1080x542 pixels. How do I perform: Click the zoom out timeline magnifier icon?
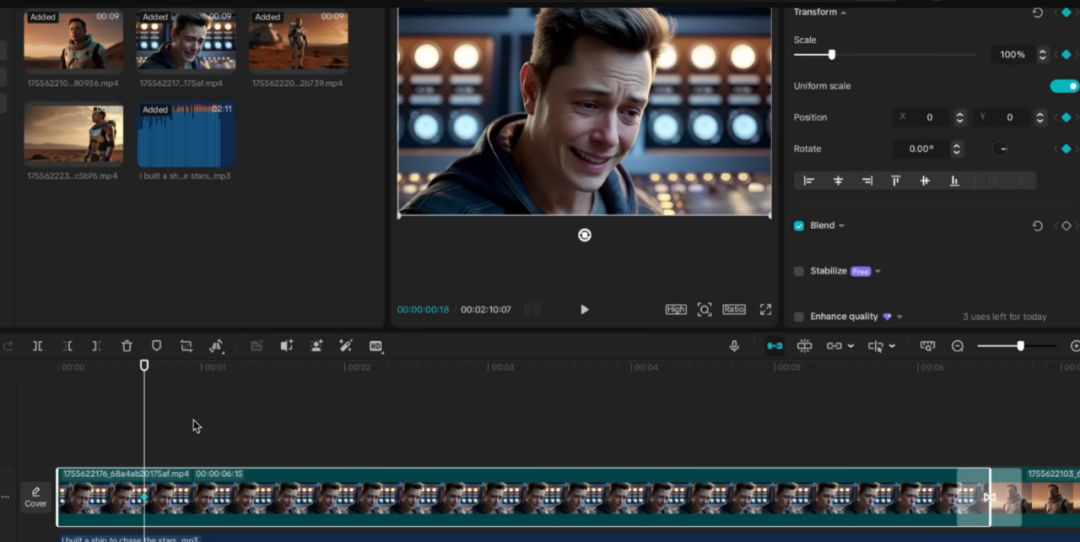click(957, 346)
